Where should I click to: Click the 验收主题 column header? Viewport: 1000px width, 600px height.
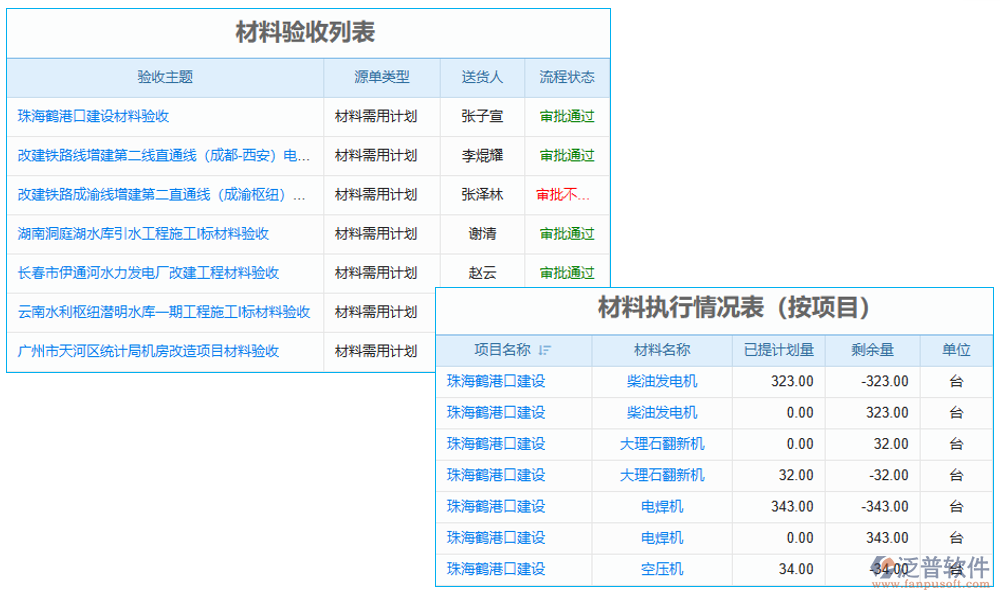click(163, 77)
